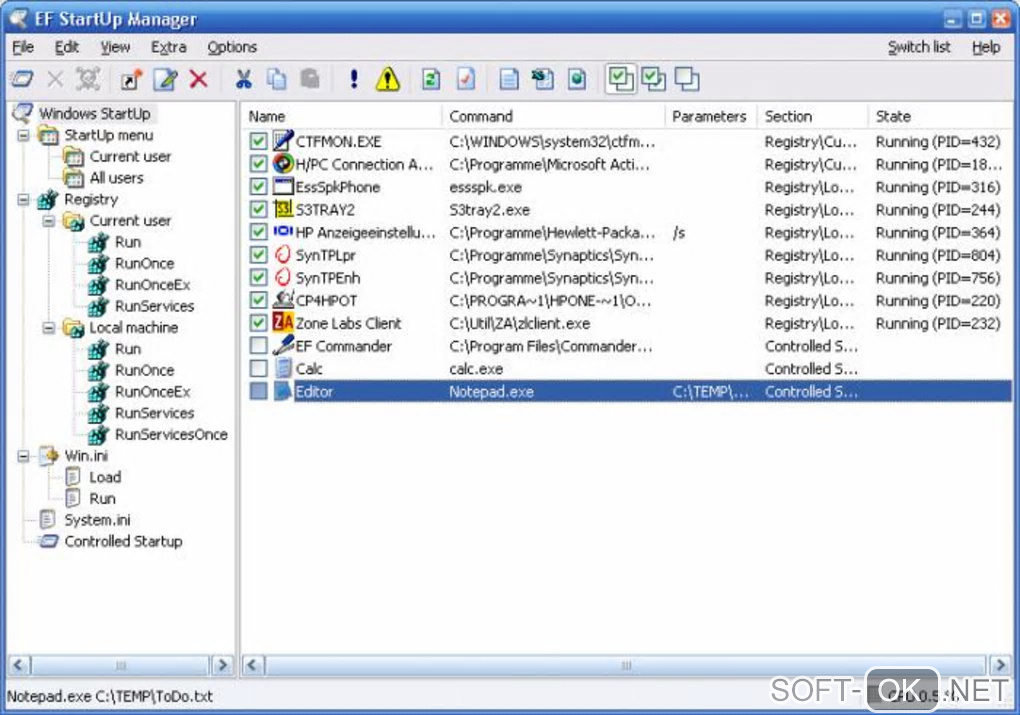
Task: Click the document with red checkmark icon
Action: 465,79
